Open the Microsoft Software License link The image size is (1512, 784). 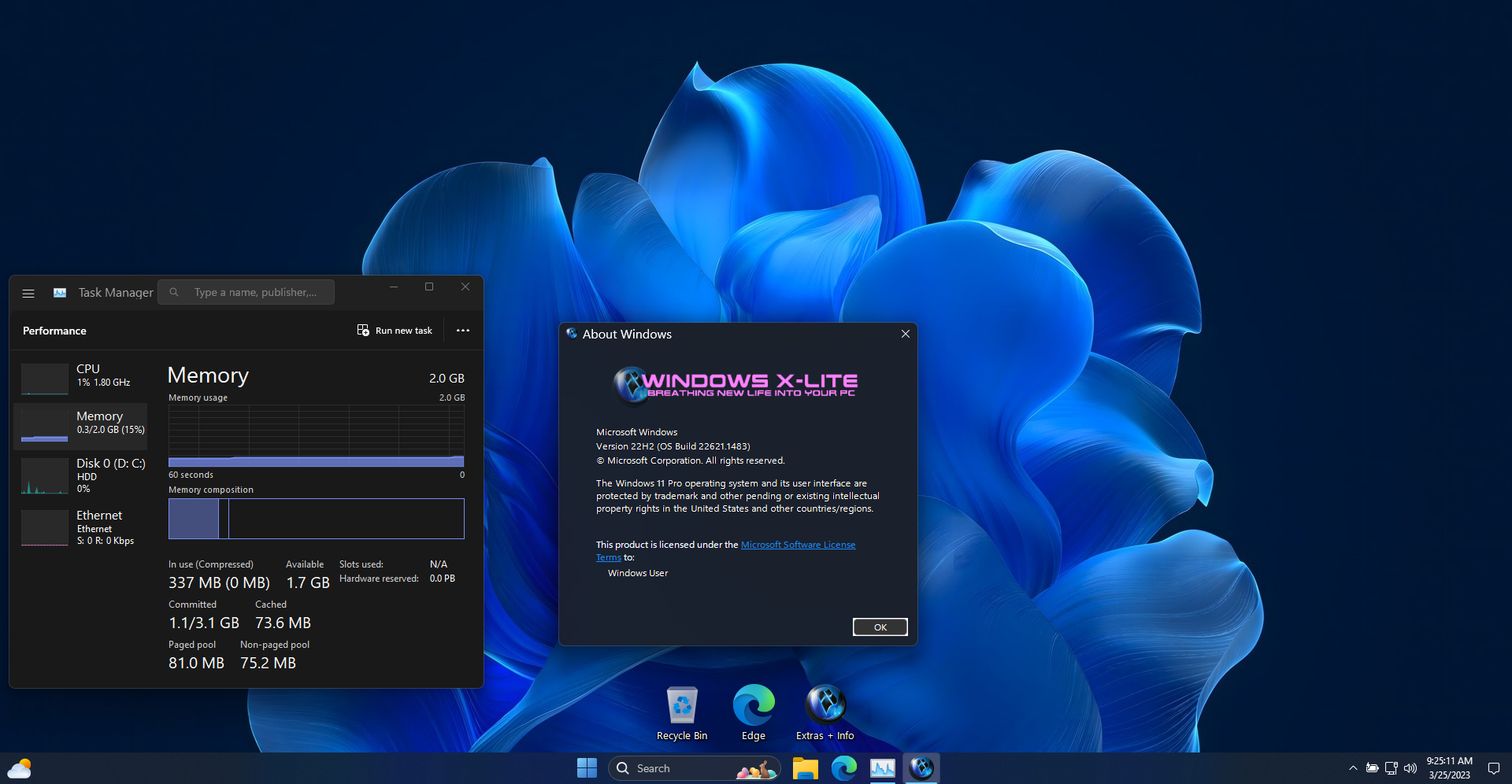coord(798,545)
